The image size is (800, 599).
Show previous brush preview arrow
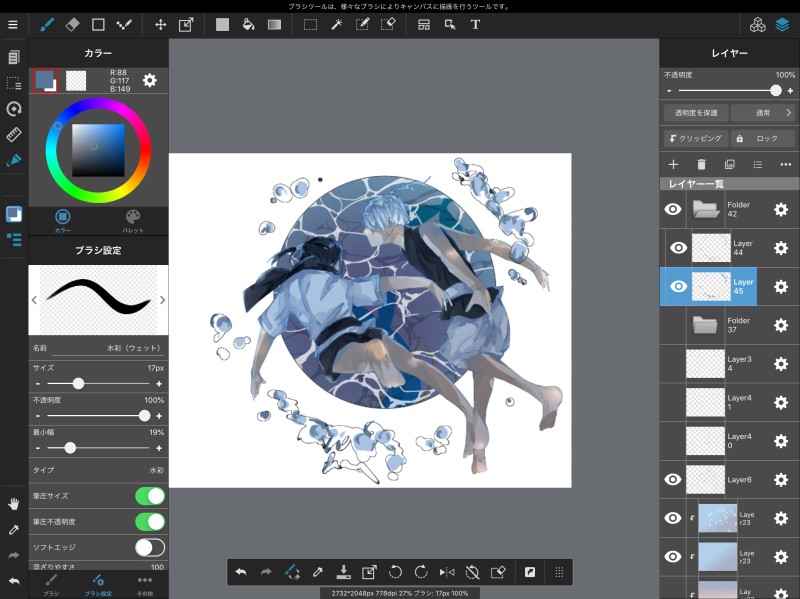click(34, 300)
